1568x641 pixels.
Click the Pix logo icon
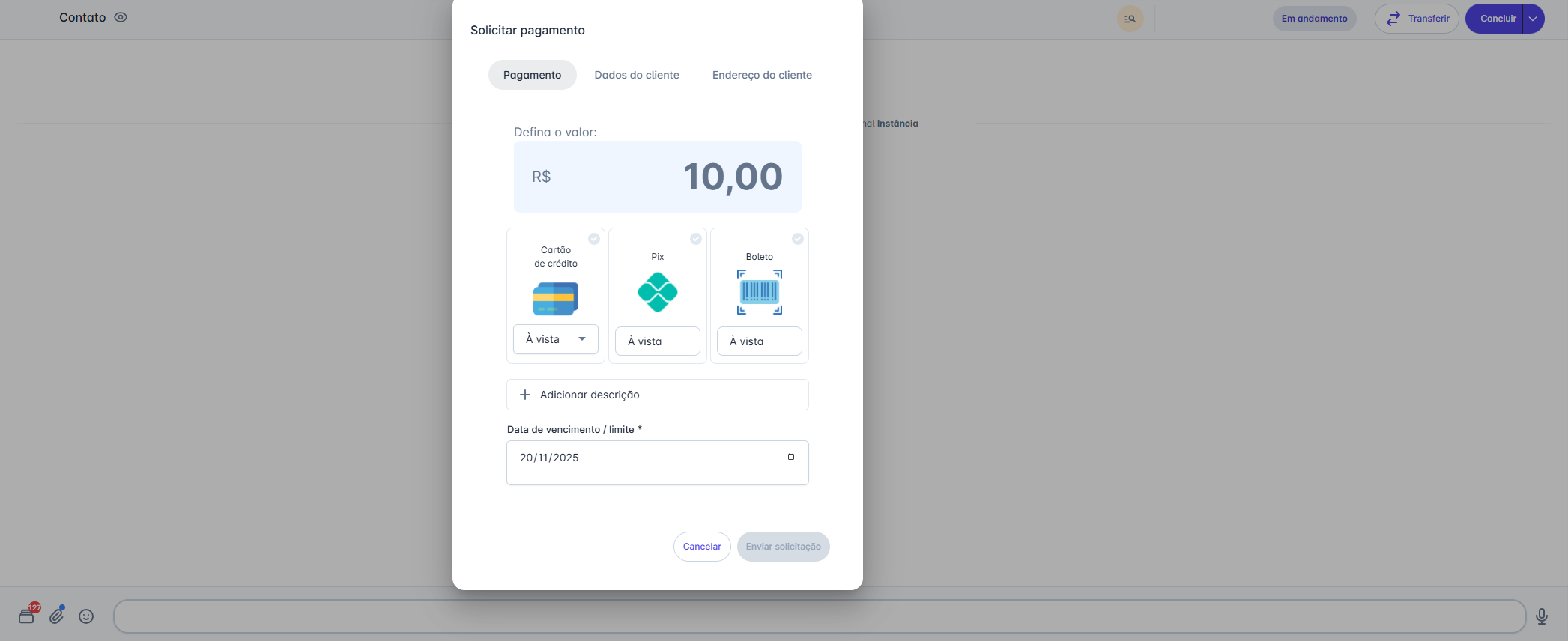click(x=658, y=292)
